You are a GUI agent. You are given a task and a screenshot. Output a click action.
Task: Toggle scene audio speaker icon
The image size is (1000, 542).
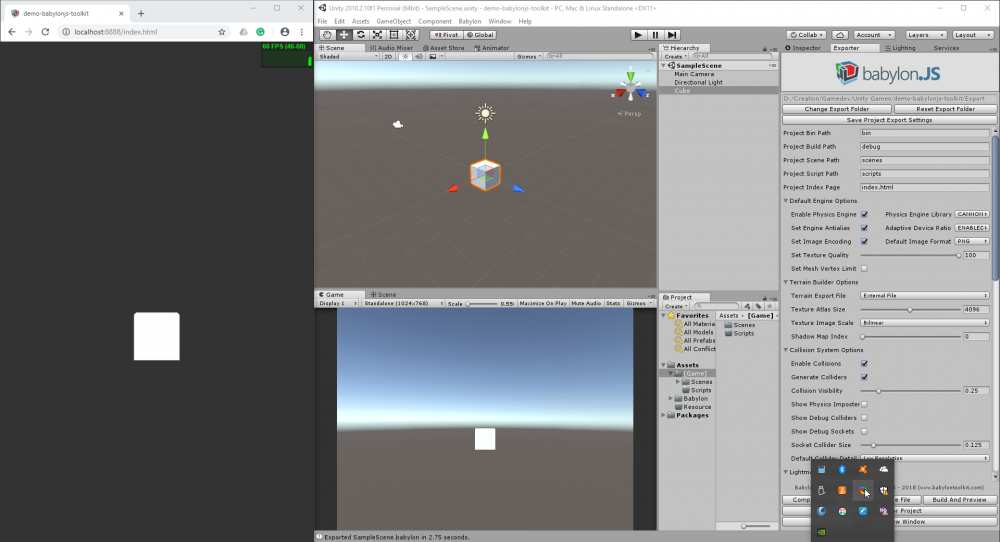tap(419, 57)
